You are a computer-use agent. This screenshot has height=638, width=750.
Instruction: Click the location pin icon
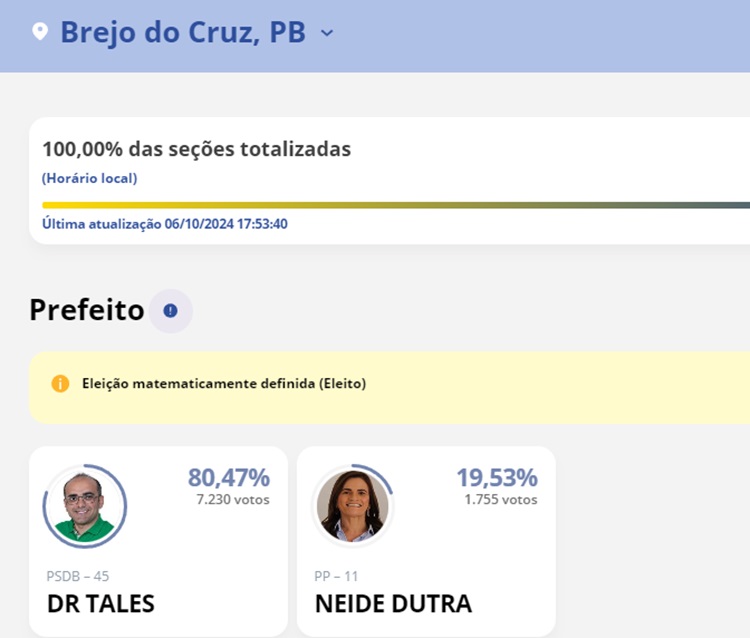(40, 32)
